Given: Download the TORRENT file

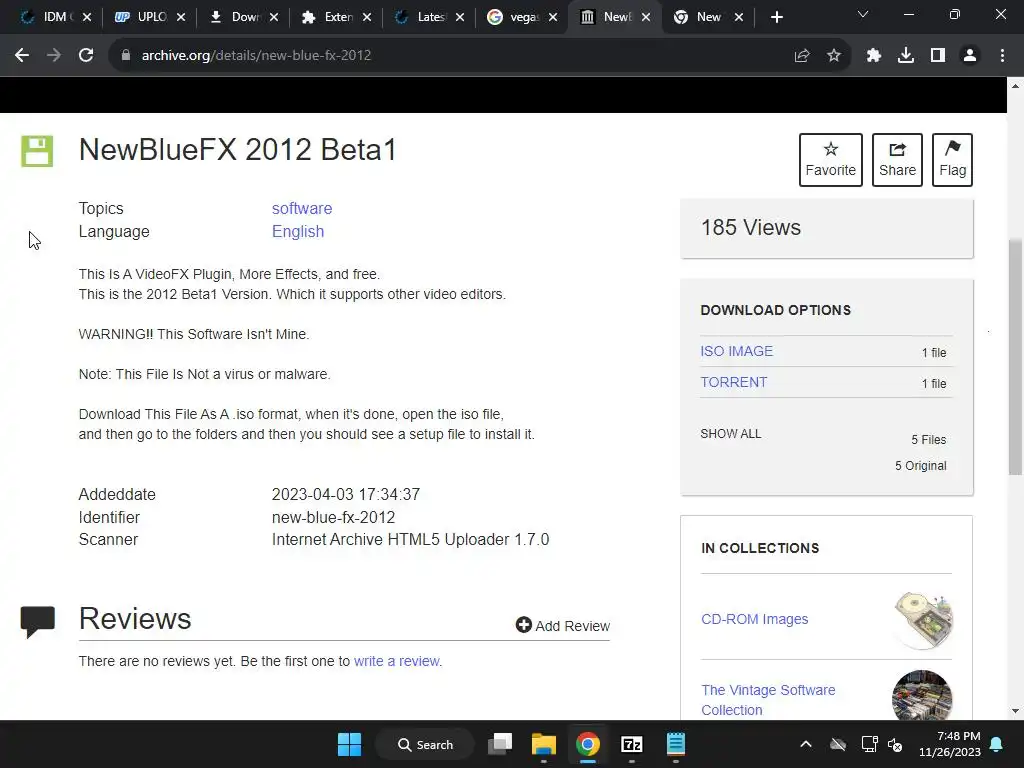Looking at the screenshot, I should point(734,383).
